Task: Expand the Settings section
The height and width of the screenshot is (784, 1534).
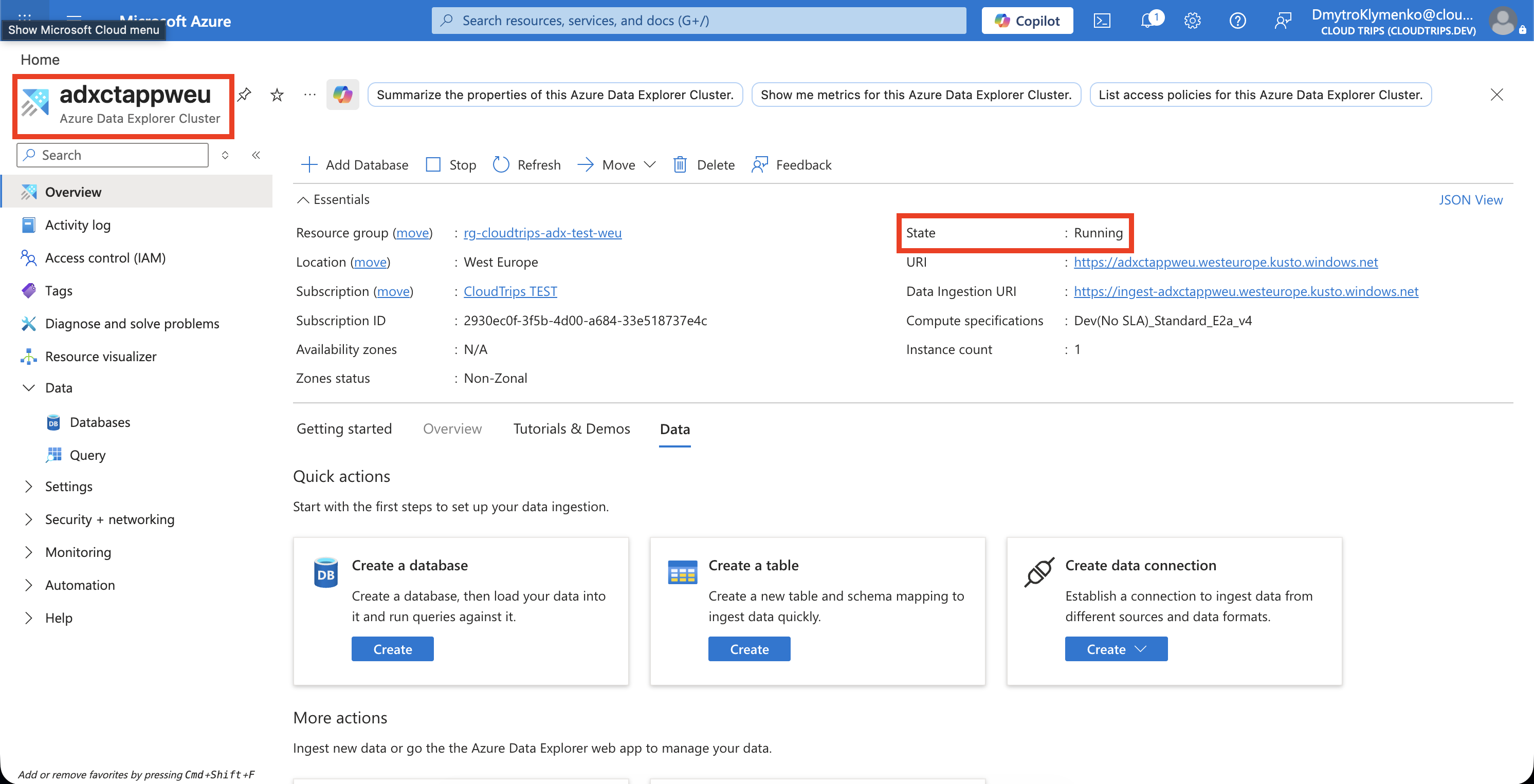Action: 28,487
